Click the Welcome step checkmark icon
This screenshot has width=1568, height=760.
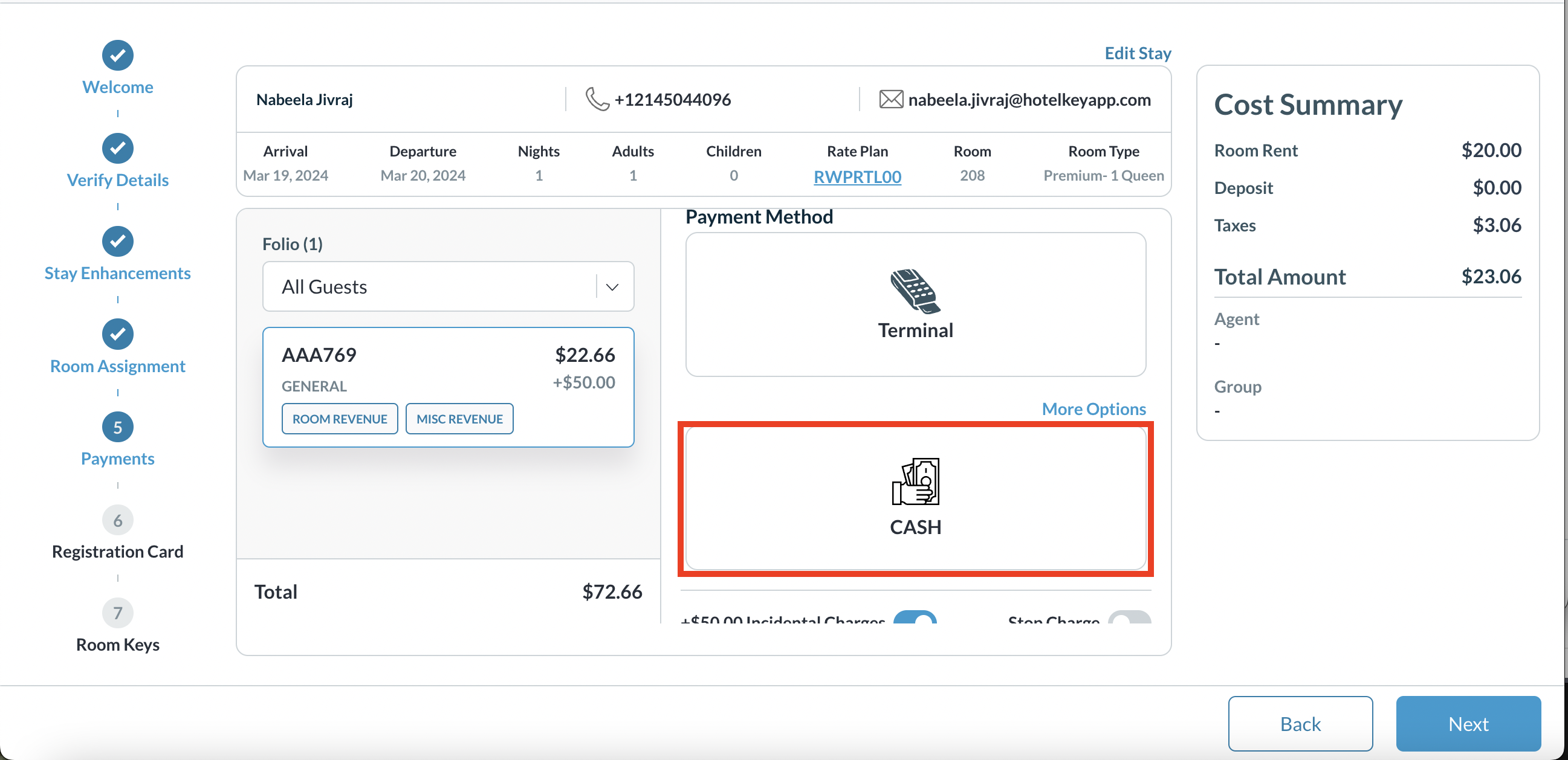pyautogui.click(x=117, y=56)
